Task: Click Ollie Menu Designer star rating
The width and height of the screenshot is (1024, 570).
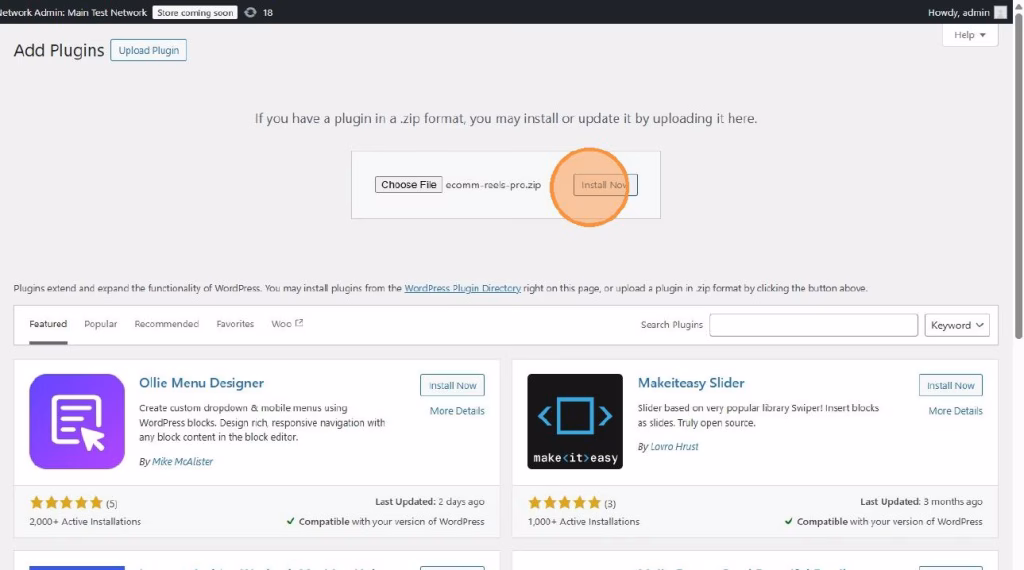Action: [66, 503]
